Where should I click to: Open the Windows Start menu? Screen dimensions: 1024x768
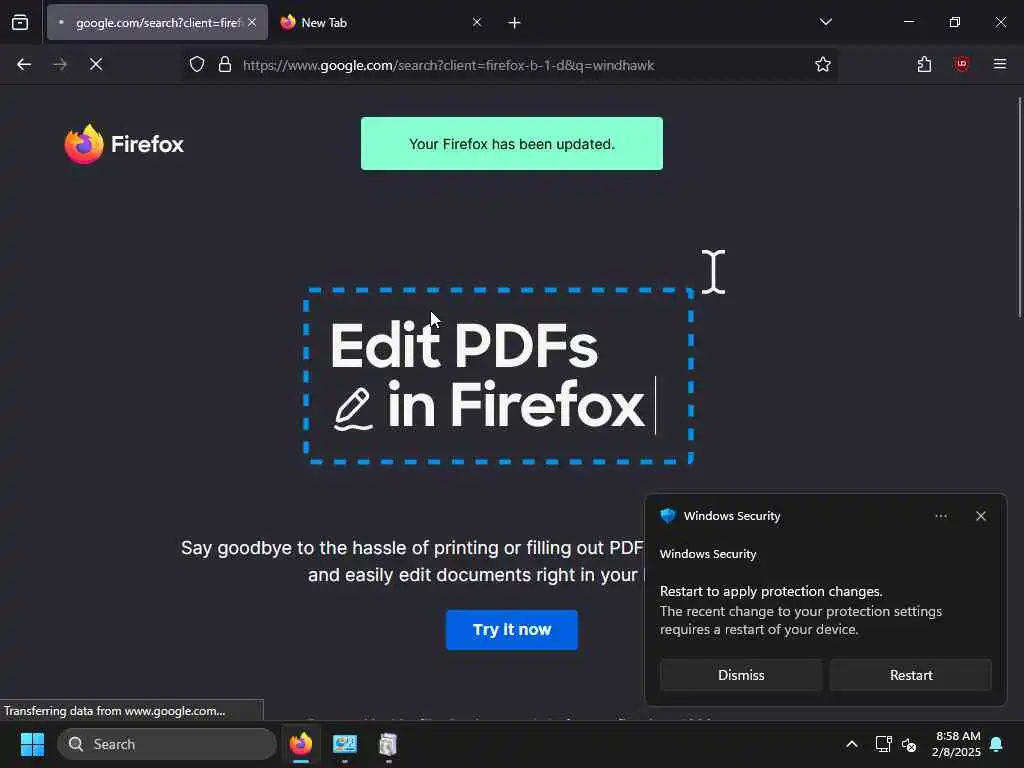click(32, 744)
